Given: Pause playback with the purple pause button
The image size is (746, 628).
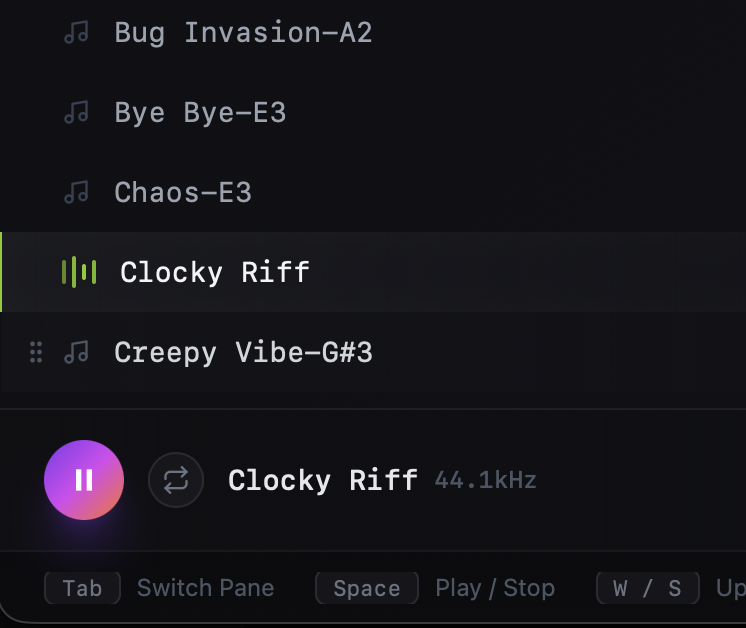Looking at the screenshot, I should click(x=84, y=480).
